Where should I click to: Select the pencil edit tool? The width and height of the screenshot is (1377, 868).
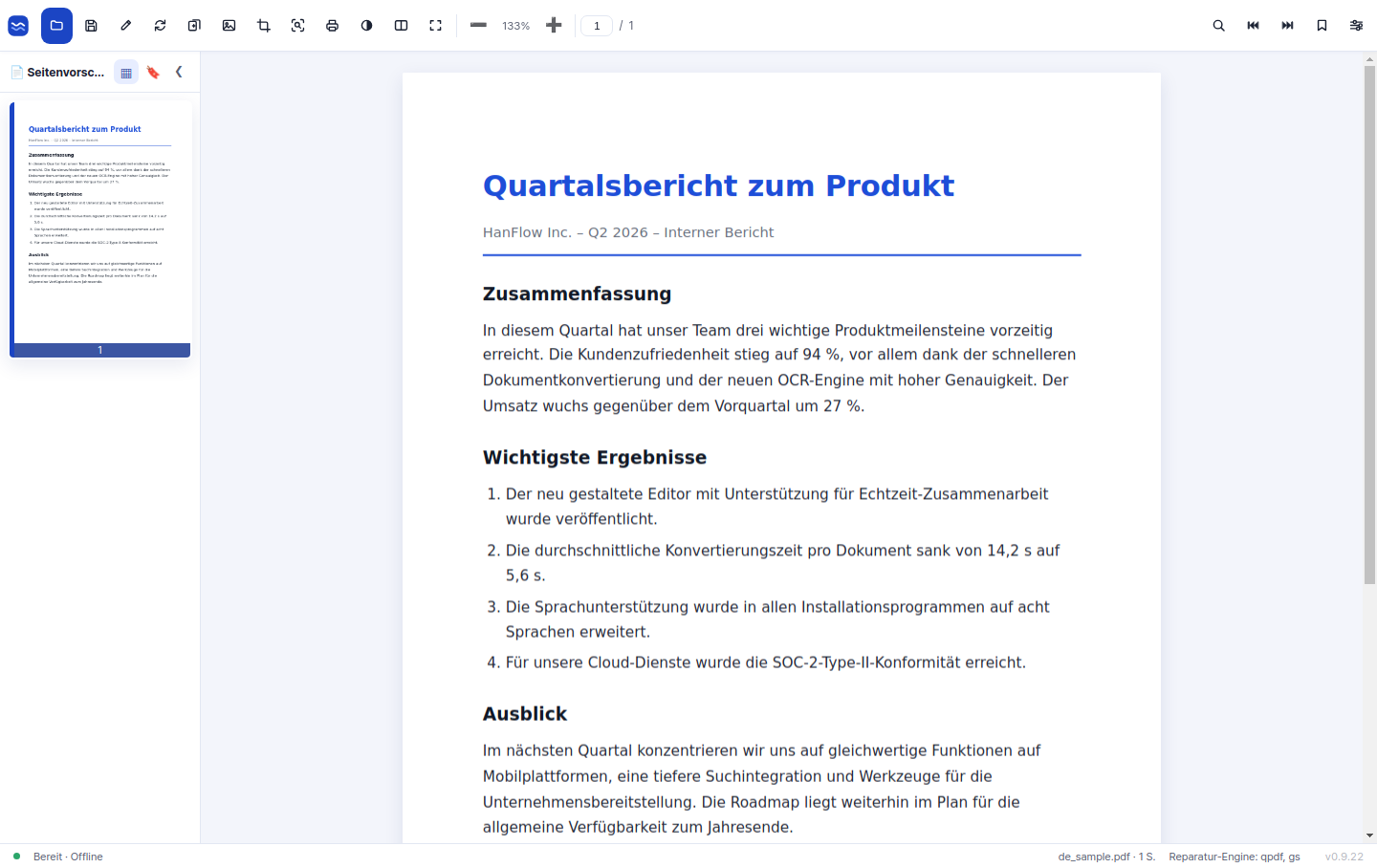click(x=125, y=26)
